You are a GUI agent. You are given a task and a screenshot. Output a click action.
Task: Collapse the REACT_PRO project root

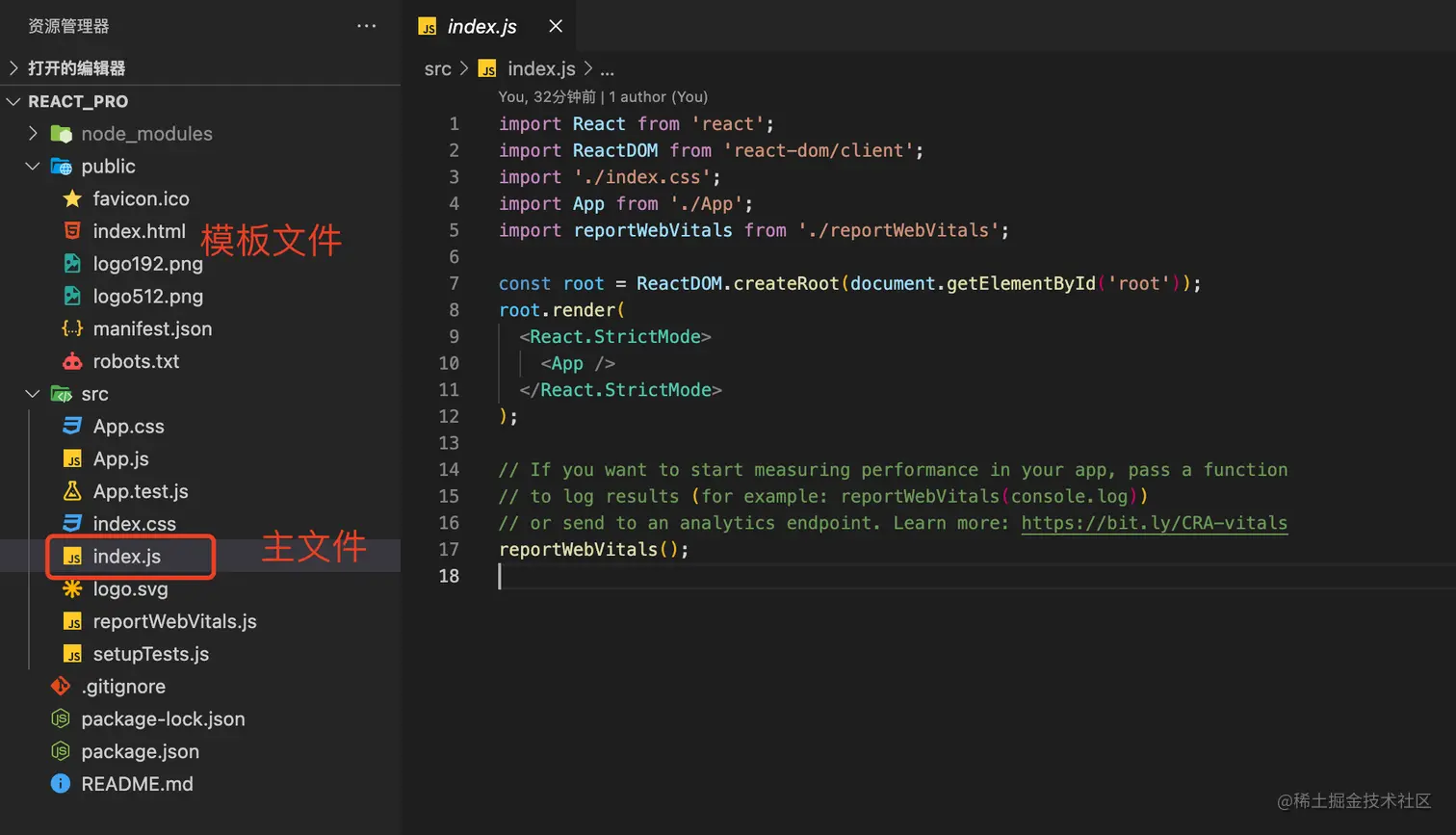tap(13, 101)
